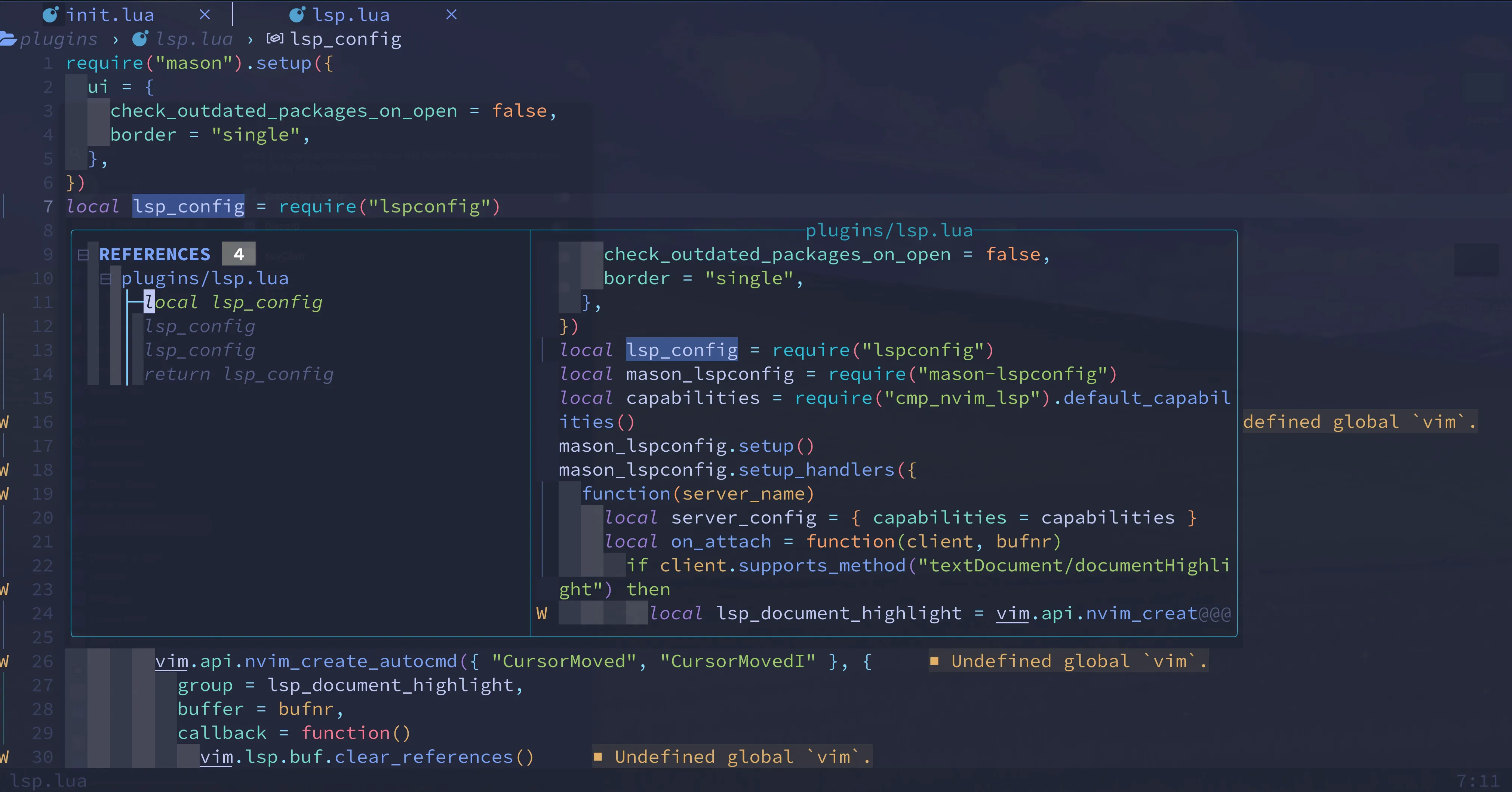Click the warning sign on line 16
This screenshot has width=1512, height=792.
click(x=5, y=422)
